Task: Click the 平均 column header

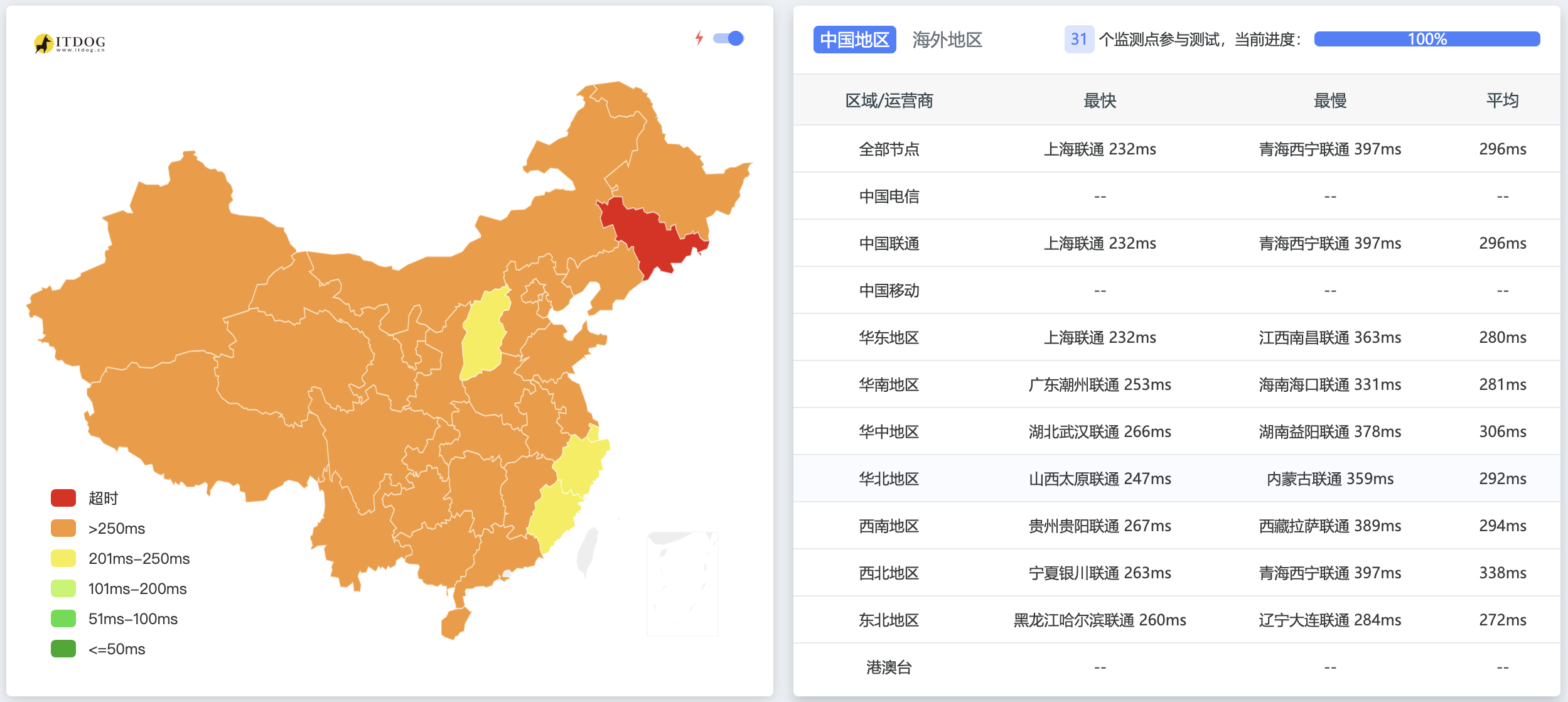Action: (x=1502, y=100)
